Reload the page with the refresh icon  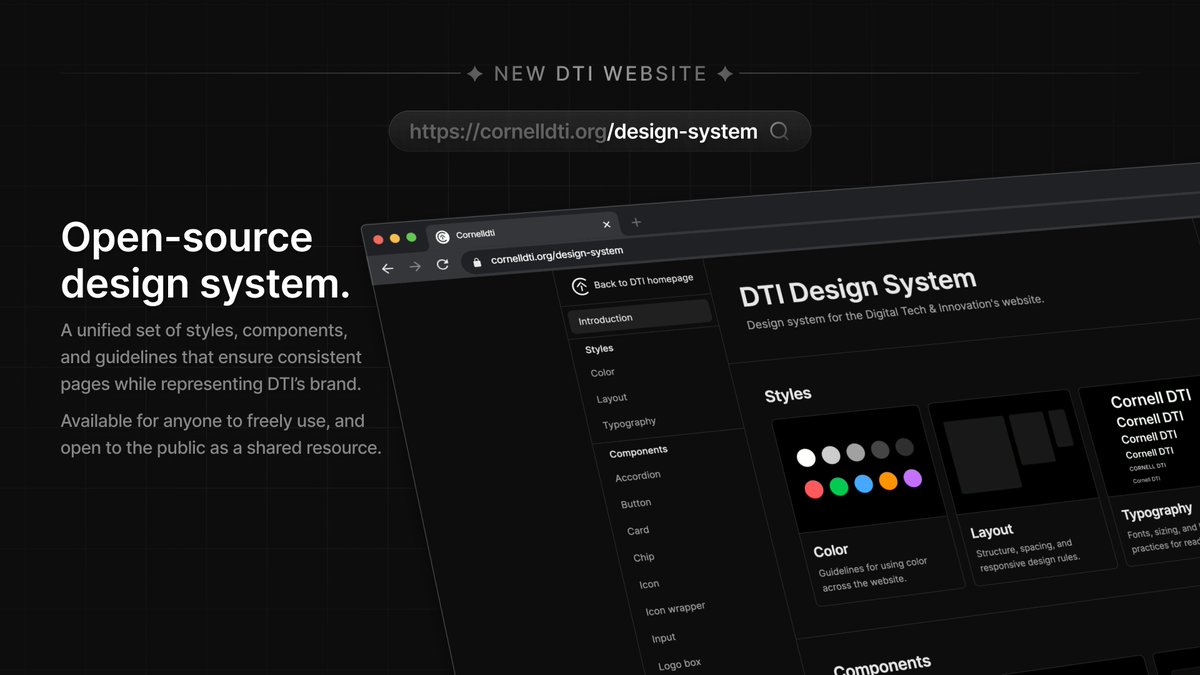tap(442, 264)
